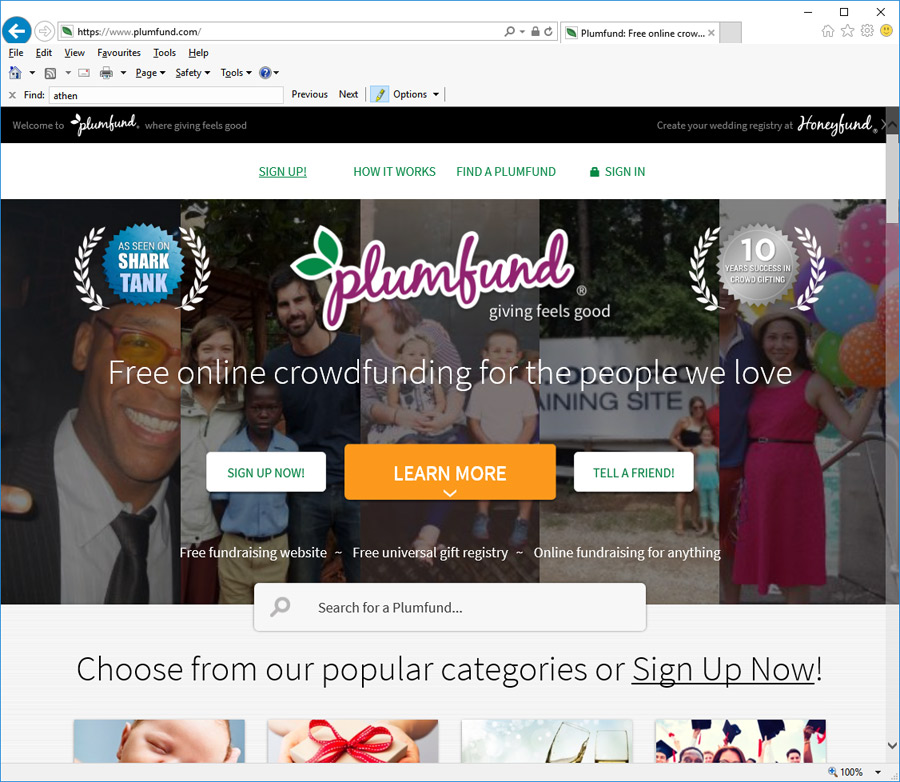
Task: Click the orange LEARN MORE button
Action: click(450, 473)
